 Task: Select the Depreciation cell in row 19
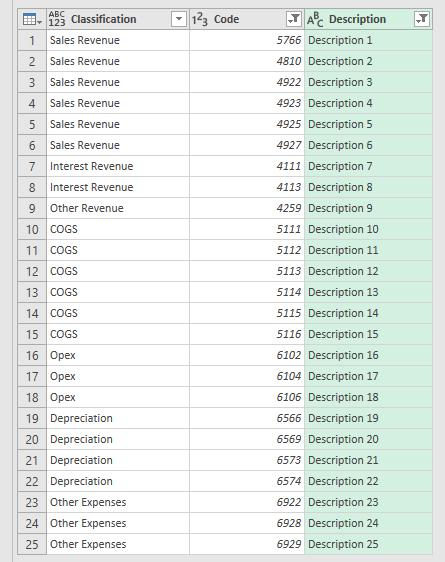(x=118, y=418)
